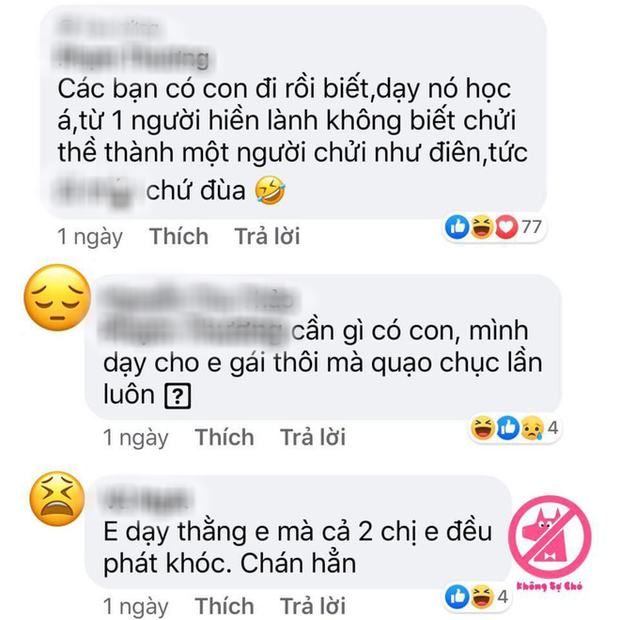Screen dimensions: 620x620
Task: Click the rolling-laugh emoji after 'chứ đùa'
Action: [x=270, y=190]
